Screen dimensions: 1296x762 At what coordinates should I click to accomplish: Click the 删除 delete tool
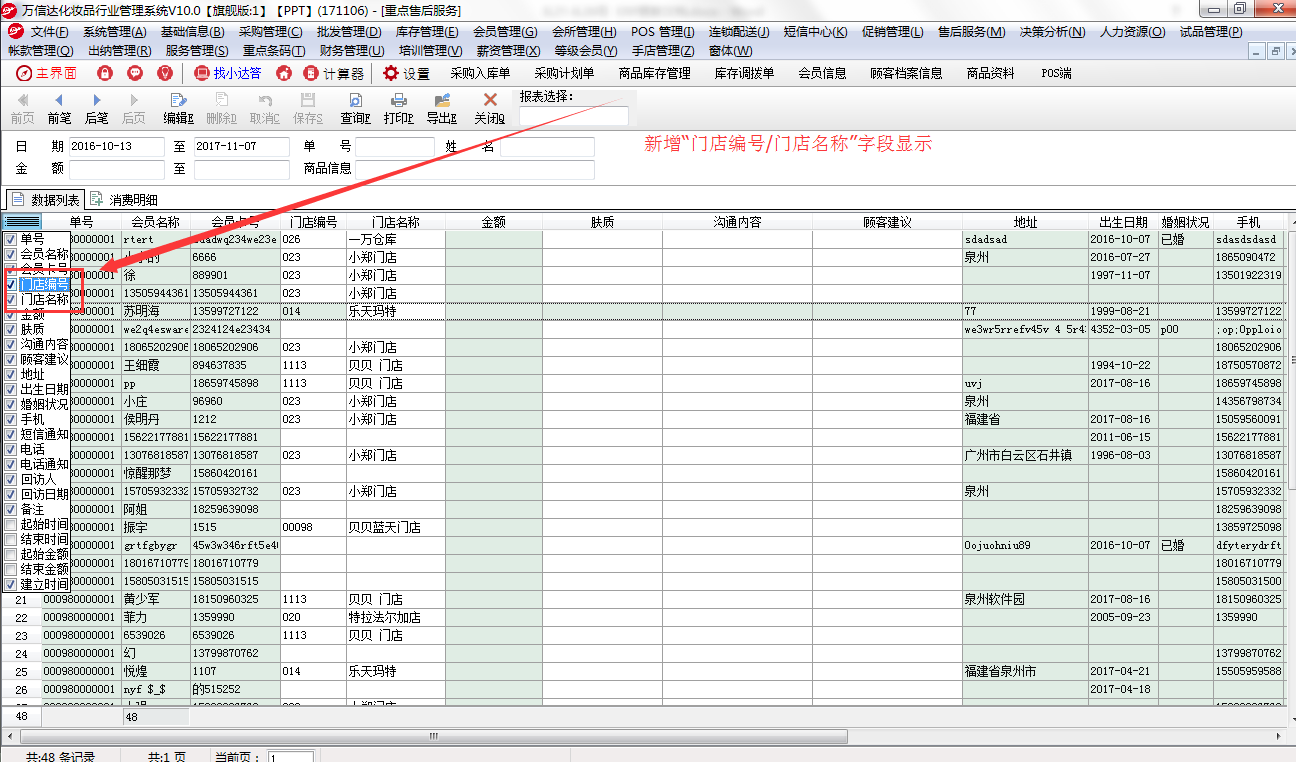(221, 108)
